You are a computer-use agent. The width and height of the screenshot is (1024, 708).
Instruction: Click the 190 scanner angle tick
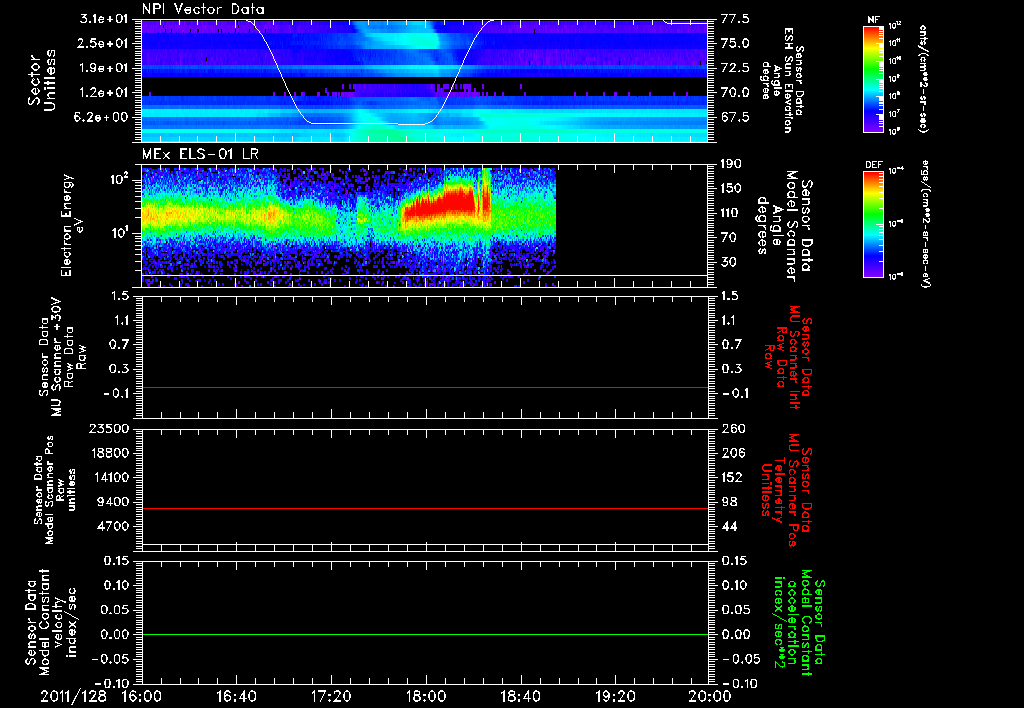coord(731,164)
